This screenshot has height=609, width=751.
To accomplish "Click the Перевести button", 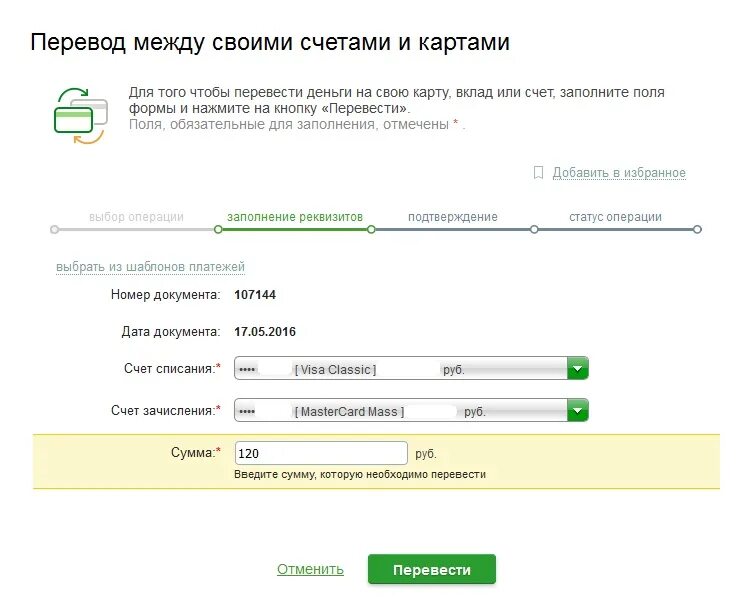I will point(432,569).
